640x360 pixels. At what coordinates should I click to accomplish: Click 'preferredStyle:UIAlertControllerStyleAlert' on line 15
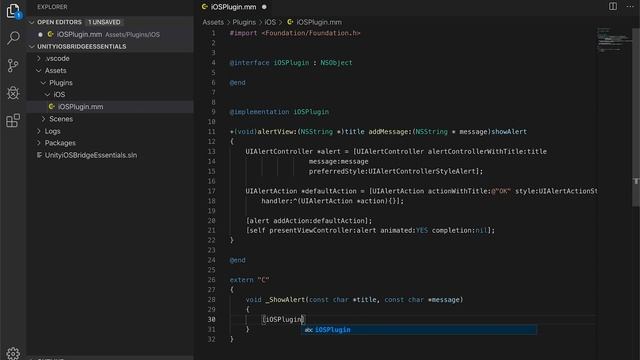point(396,171)
